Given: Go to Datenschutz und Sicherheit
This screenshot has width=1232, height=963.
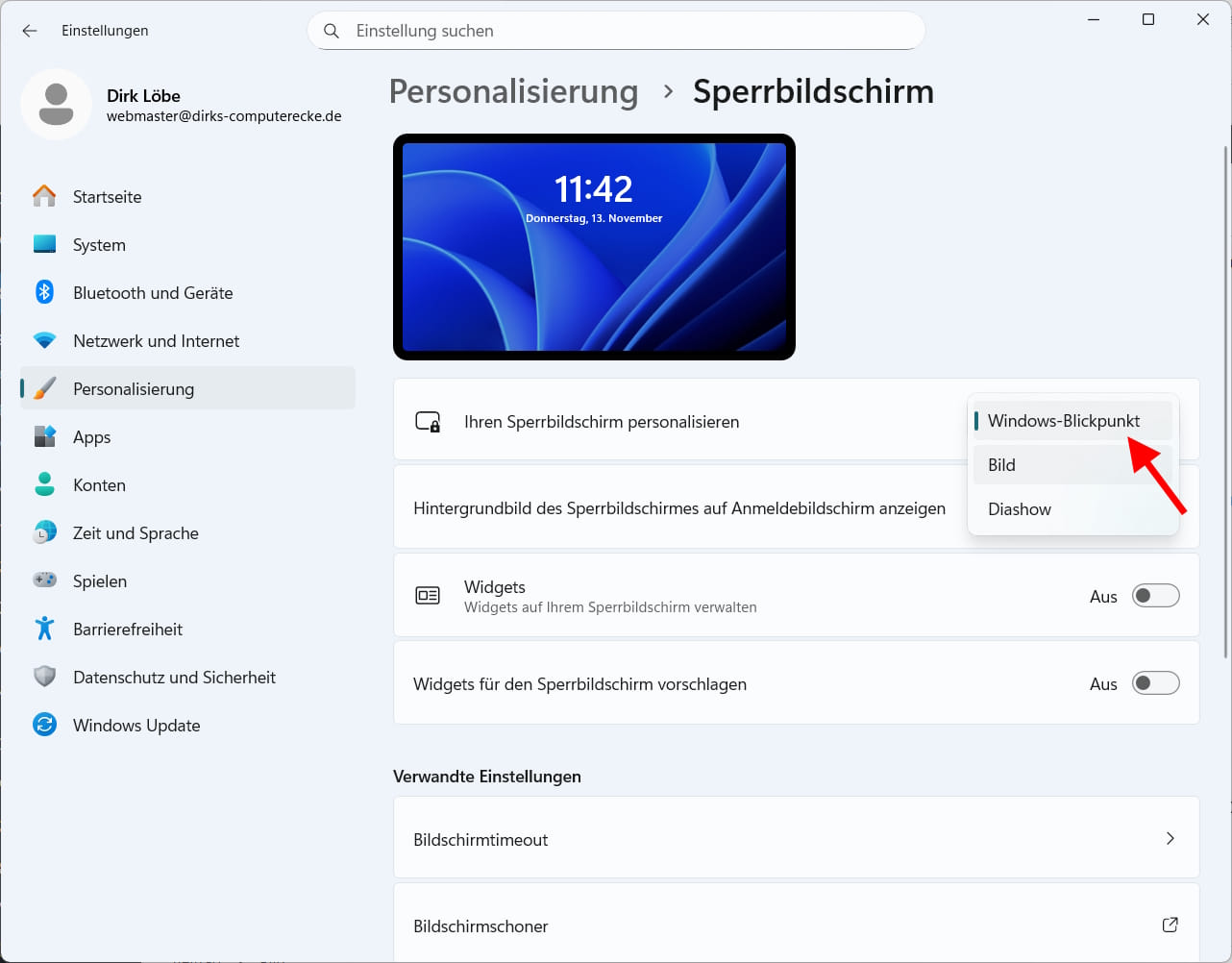Looking at the screenshot, I should coord(187,677).
